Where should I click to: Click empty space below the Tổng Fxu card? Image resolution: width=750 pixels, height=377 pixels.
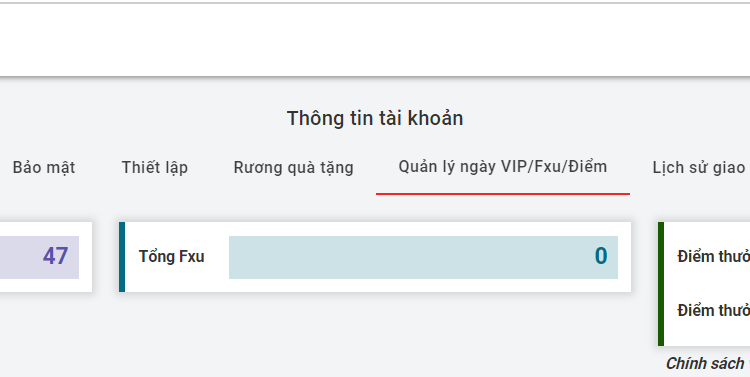pos(375,330)
